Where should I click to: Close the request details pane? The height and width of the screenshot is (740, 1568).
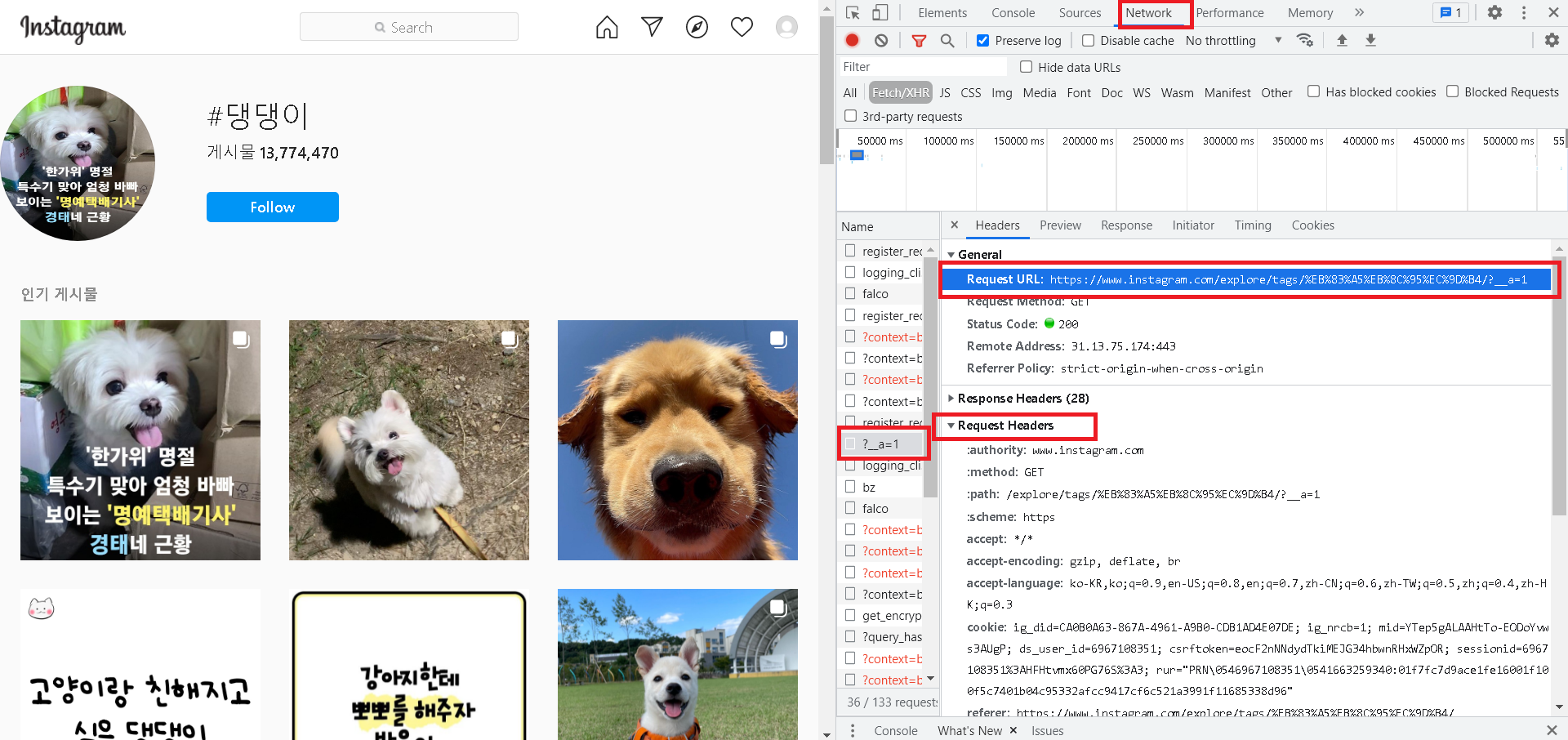coord(954,225)
